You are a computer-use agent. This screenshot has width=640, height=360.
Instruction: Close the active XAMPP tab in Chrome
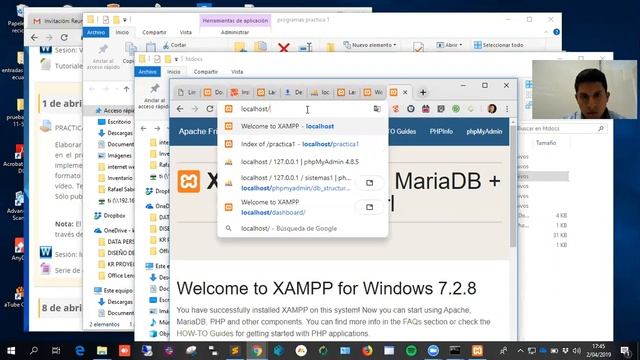coord(405,93)
